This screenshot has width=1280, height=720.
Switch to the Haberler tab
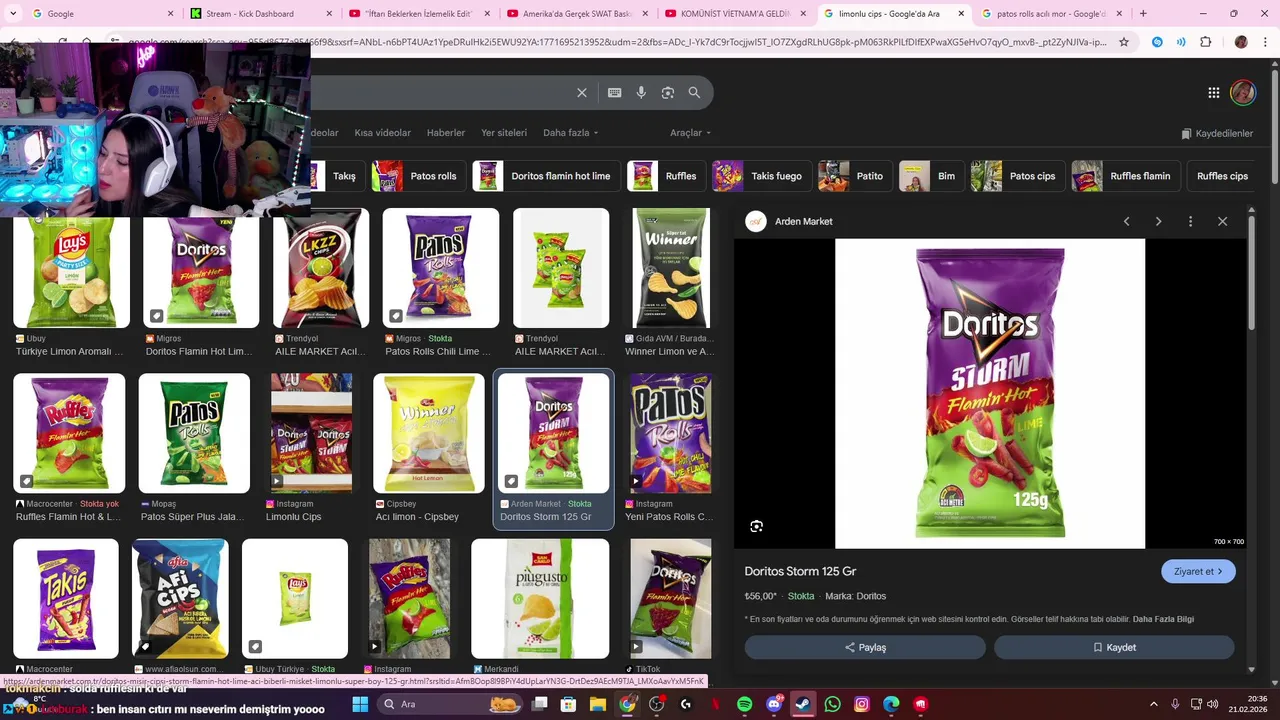(x=446, y=133)
